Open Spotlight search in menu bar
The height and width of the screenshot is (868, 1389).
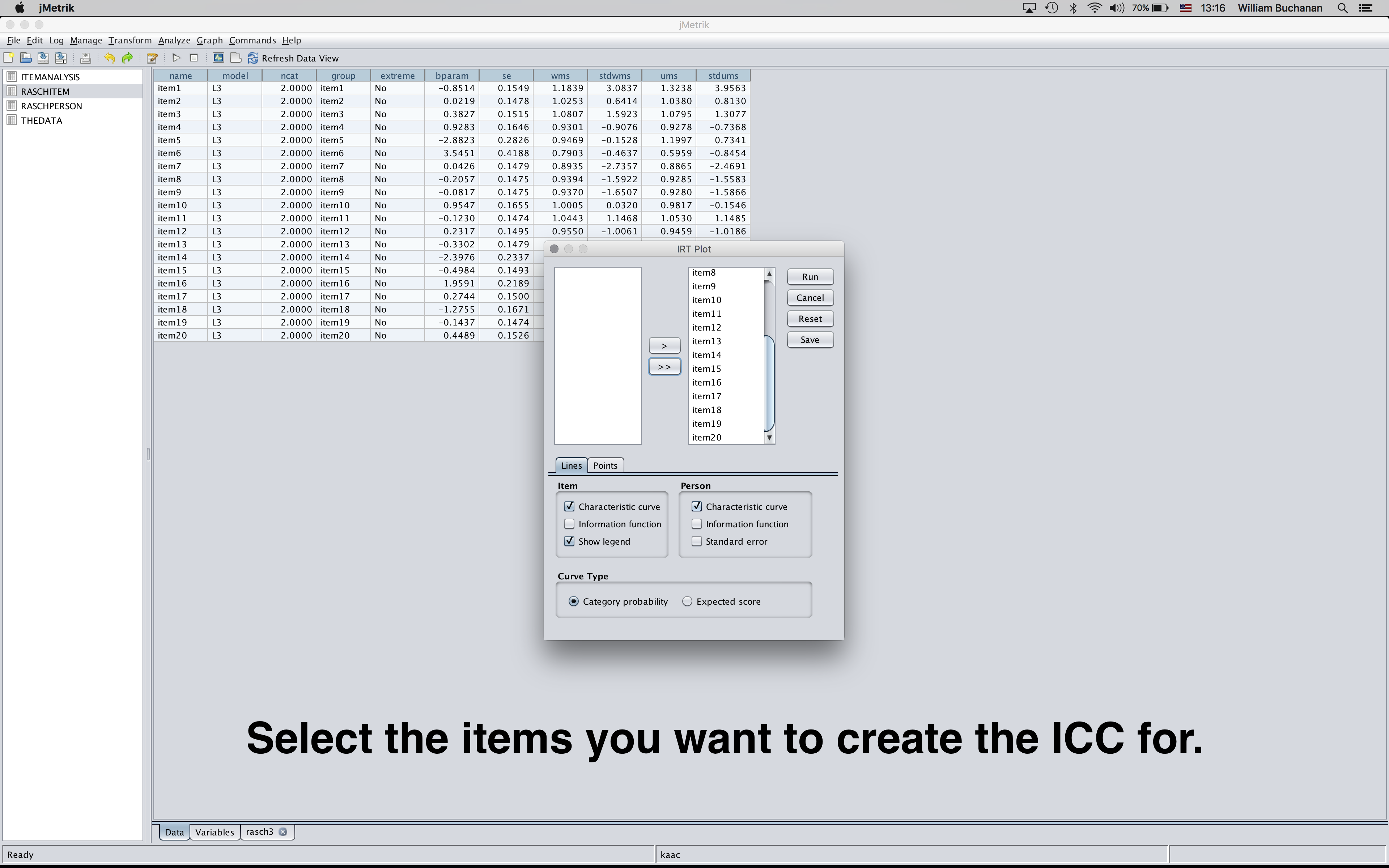point(1342,8)
